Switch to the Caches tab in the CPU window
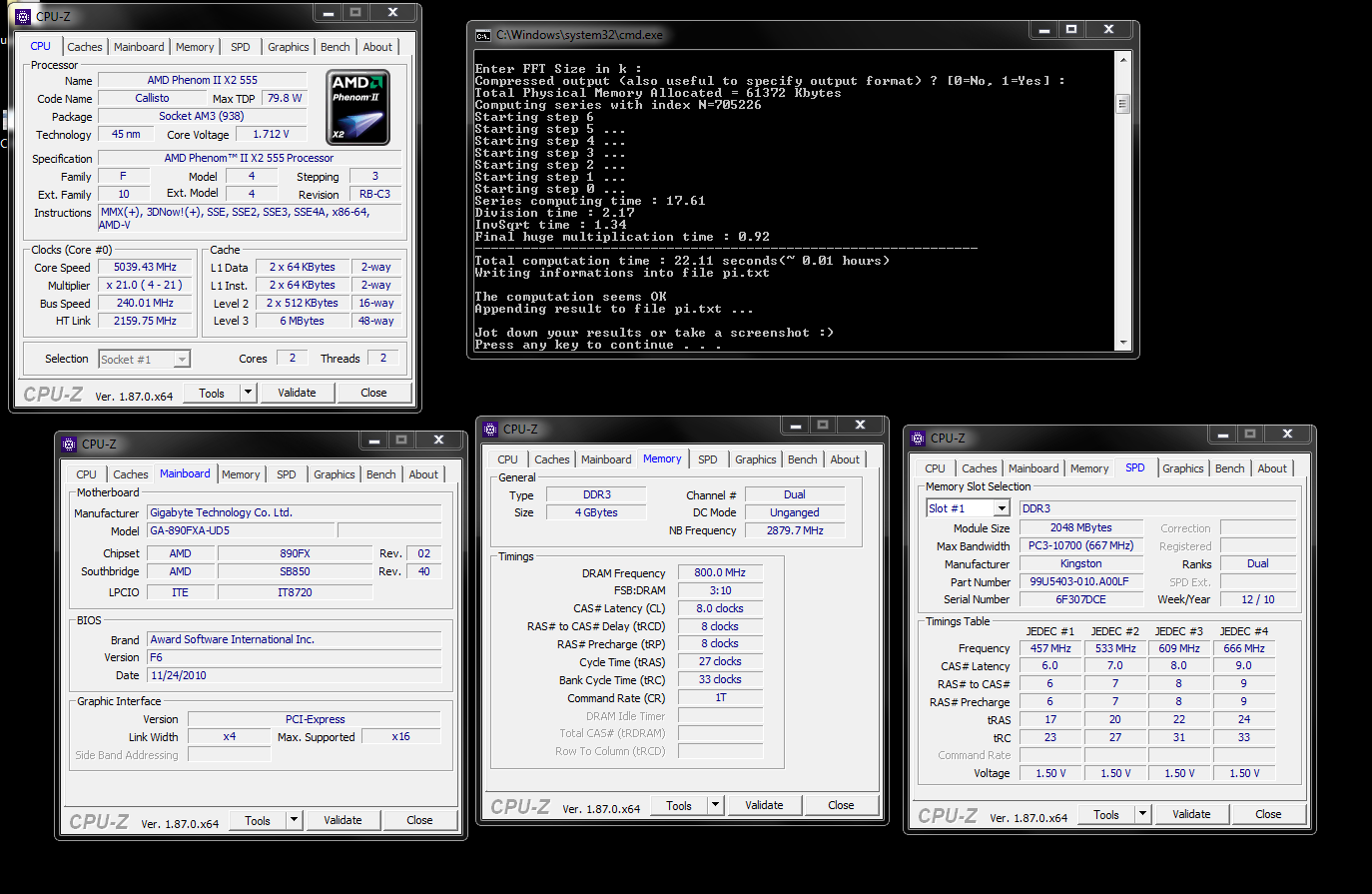 point(85,47)
